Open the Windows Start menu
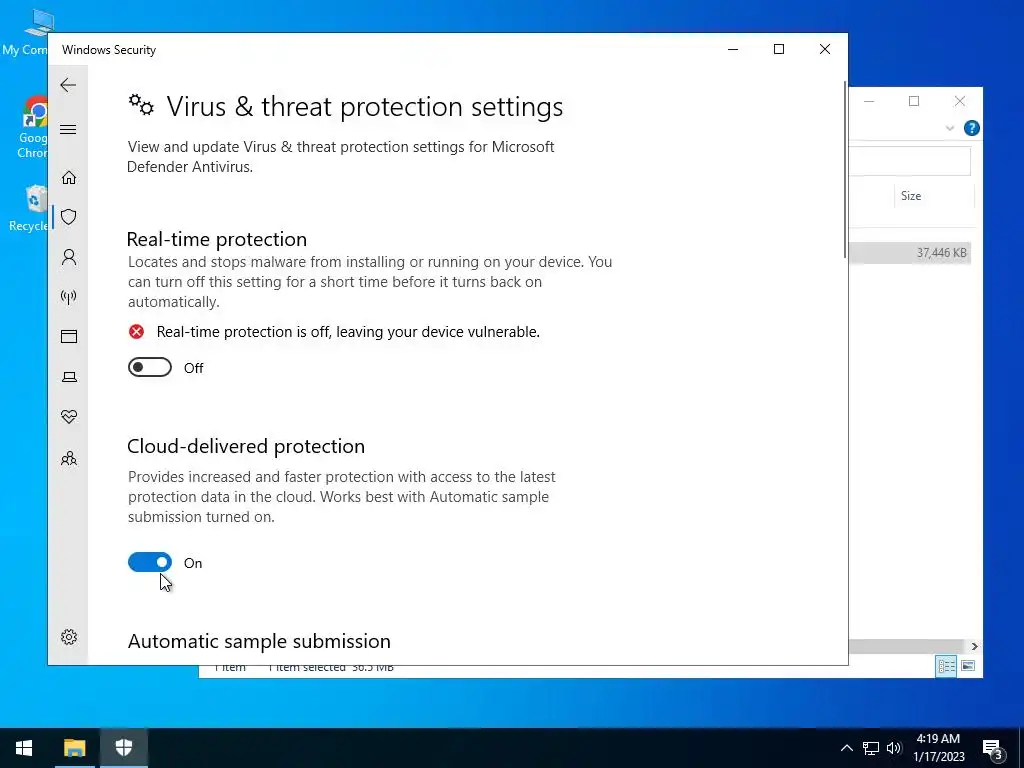 (x=24, y=748)
